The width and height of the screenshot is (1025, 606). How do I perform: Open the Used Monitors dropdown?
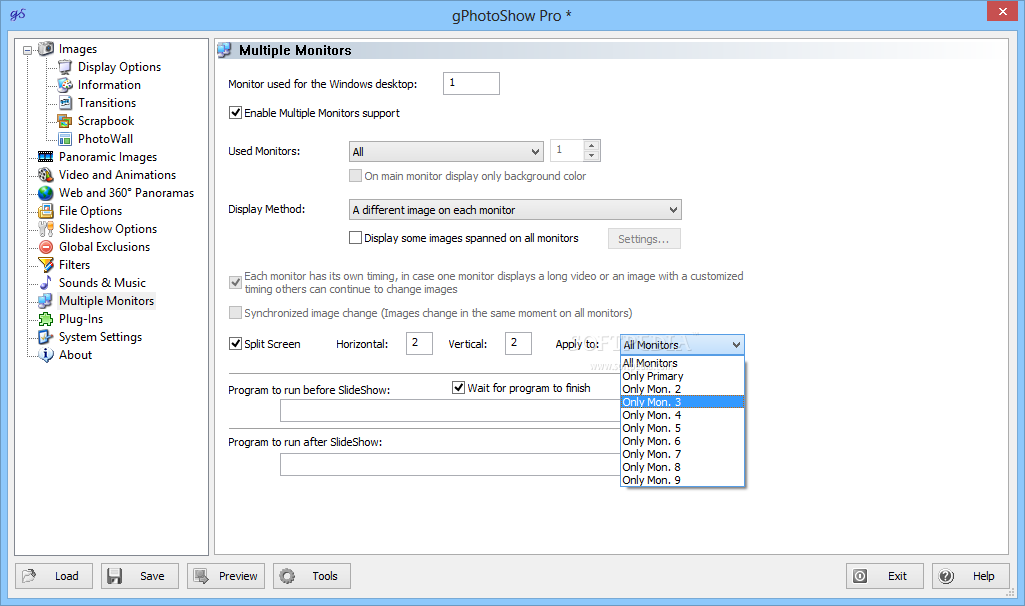(x=446, y=152)
